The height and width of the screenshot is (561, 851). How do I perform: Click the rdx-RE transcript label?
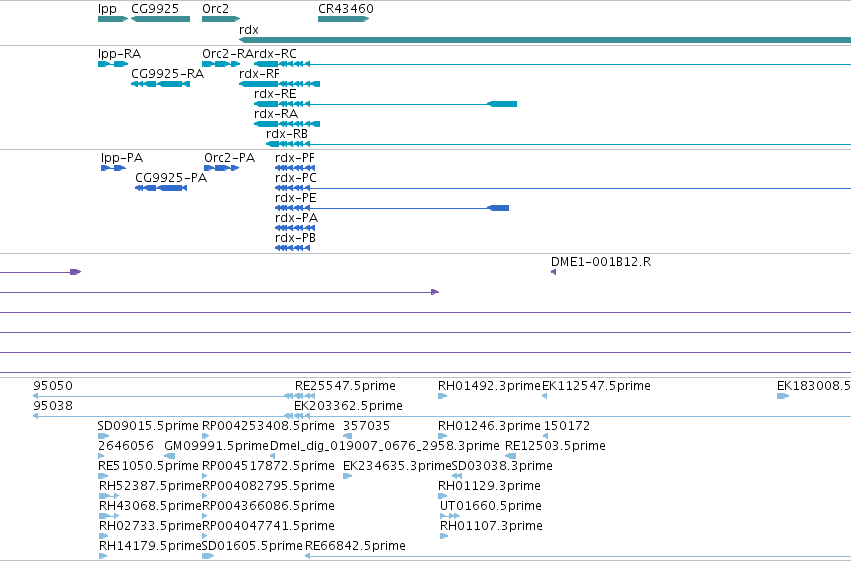[275, 94]
